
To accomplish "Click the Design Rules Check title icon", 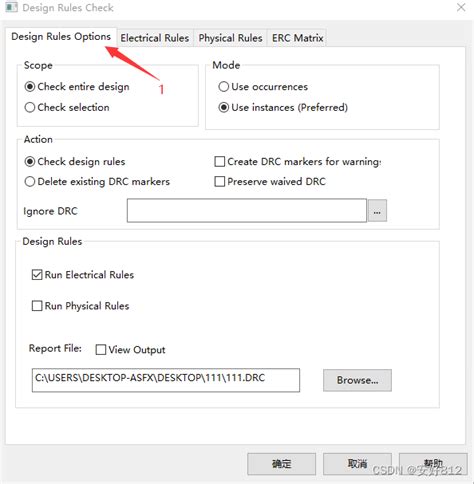I will (11, 7).
